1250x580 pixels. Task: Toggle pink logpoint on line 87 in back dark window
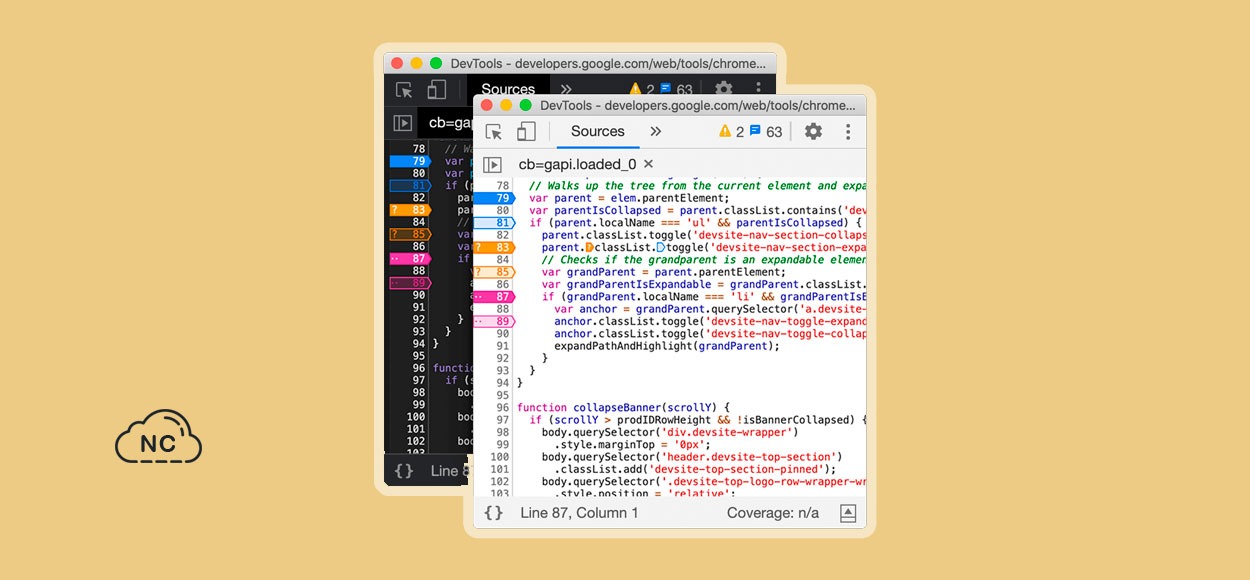(410, 258)
